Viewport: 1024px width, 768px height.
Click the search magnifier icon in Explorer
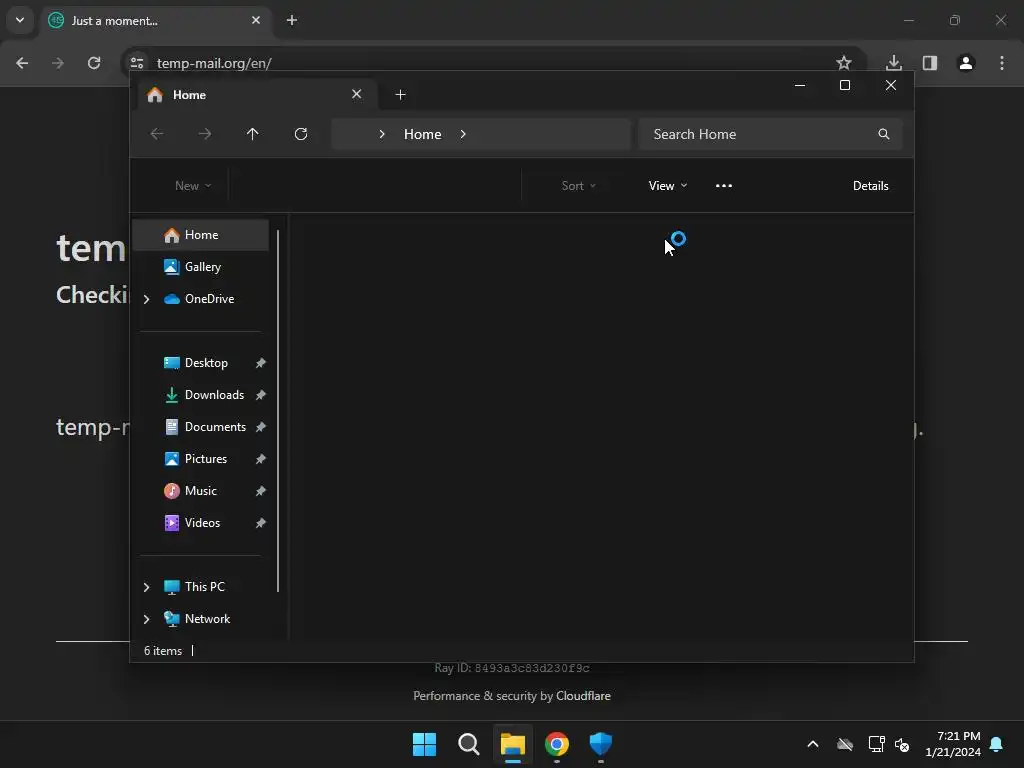(884, 134)
